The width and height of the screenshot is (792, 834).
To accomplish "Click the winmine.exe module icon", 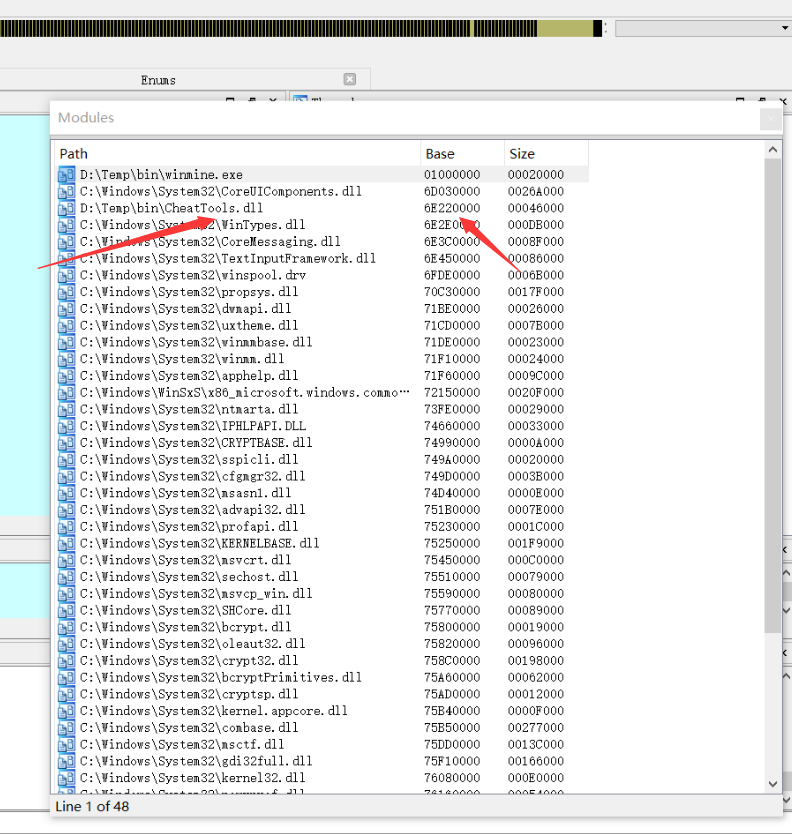I will 67,175.
